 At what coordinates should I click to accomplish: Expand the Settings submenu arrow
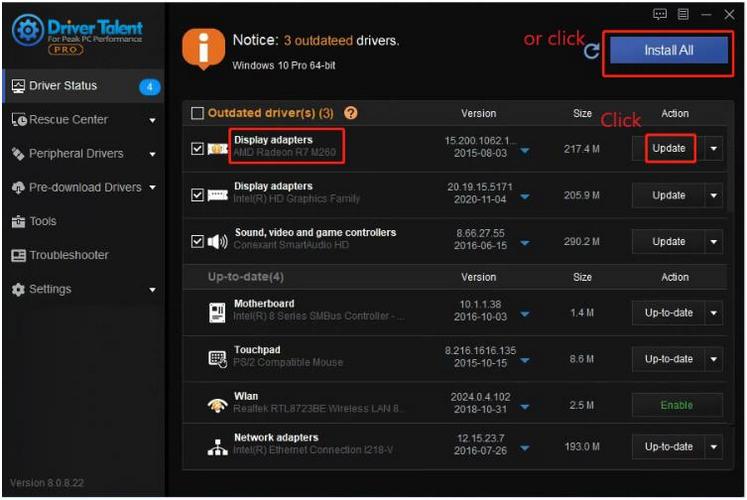click(x=152, y=290)
